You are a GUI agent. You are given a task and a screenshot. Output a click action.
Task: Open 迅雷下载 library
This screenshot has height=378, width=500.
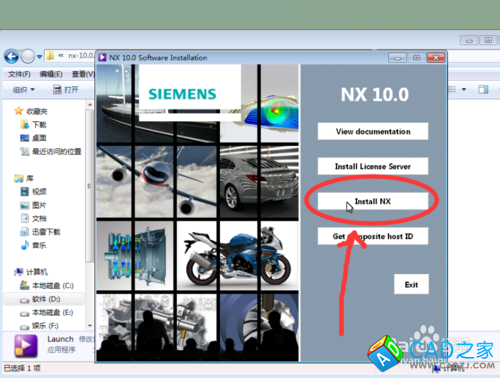pyautogui.click(x=40, y=232)
